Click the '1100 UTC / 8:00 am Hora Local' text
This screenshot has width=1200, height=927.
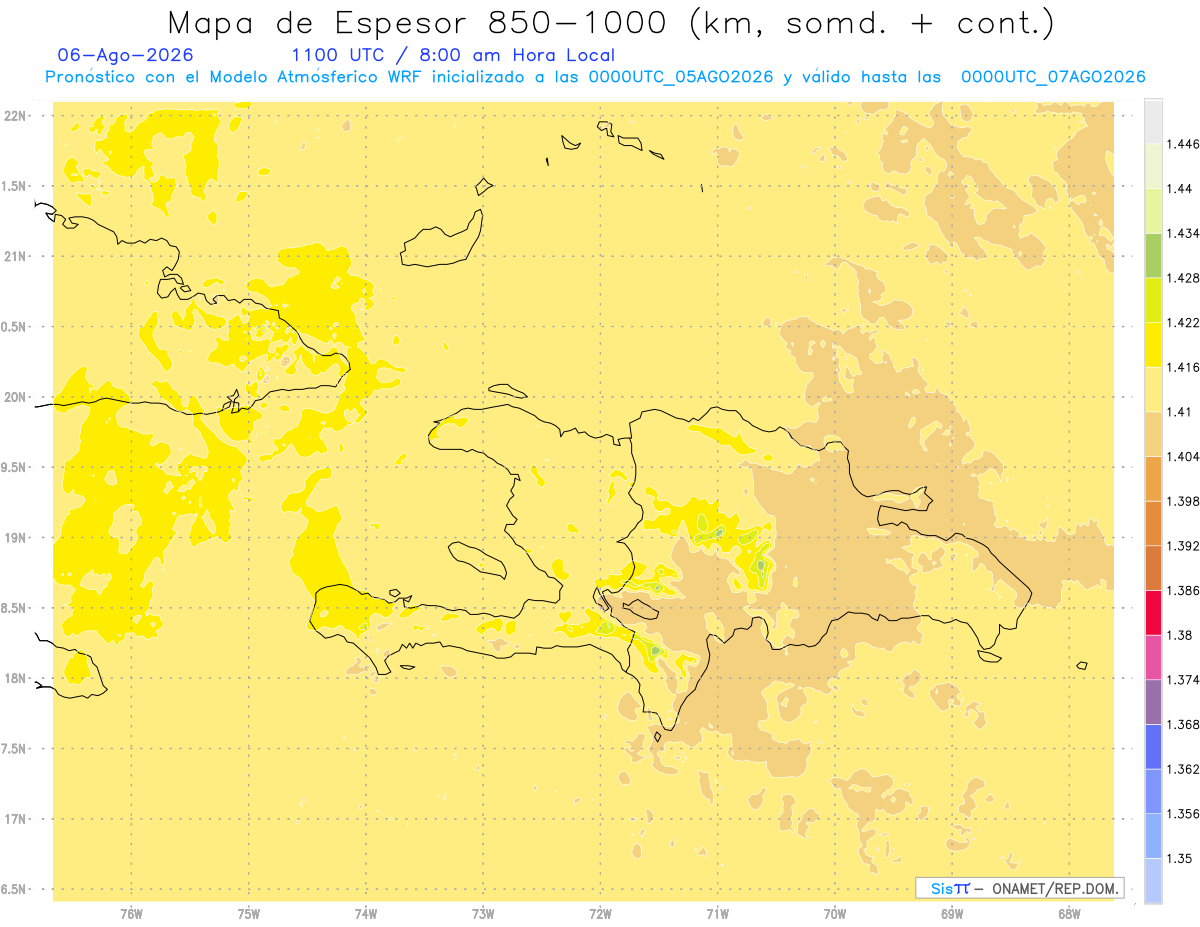(453, 55)
